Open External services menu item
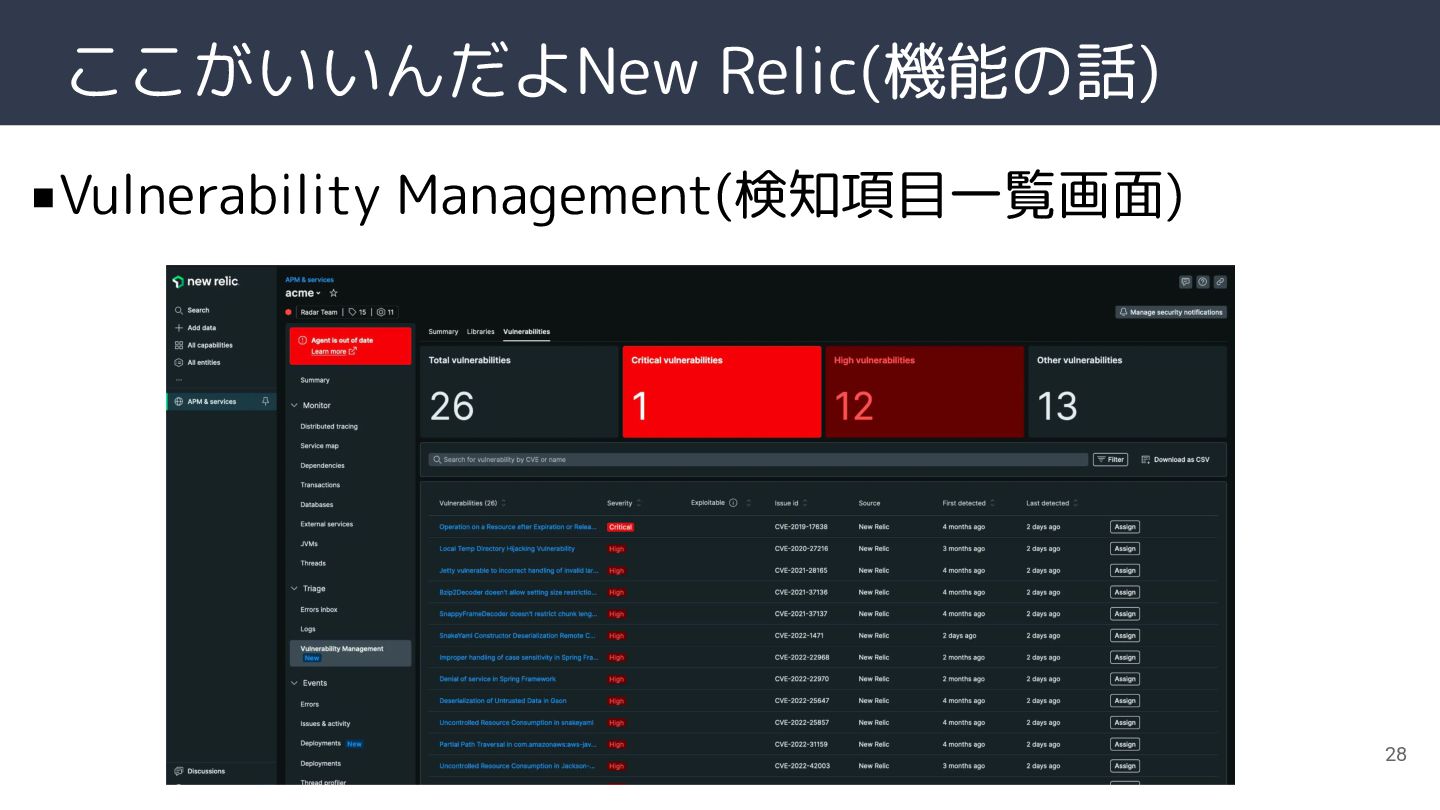Screen dimensions: 1440x810 coord(326,524)
